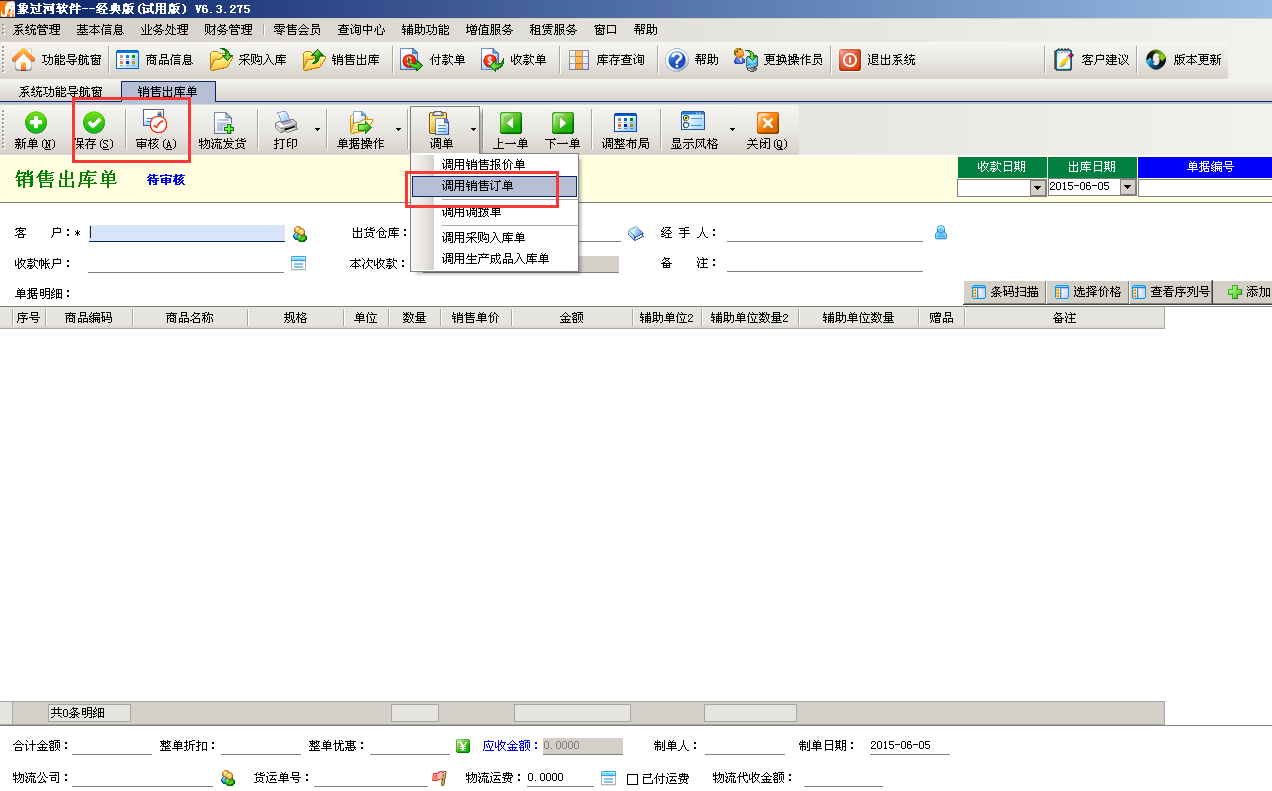Click the calculator icon beside 物流运费
The image size is (1272, 791).
[608, 777]
